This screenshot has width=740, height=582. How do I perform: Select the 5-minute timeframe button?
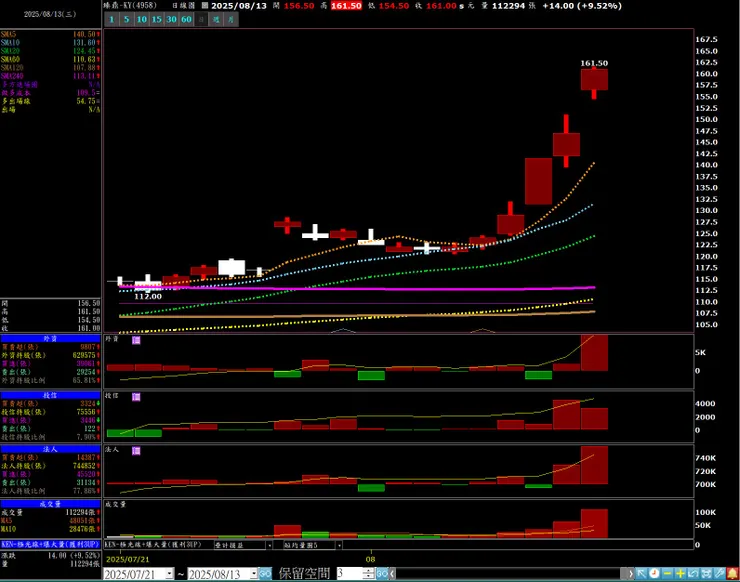(x=126, y=19)
